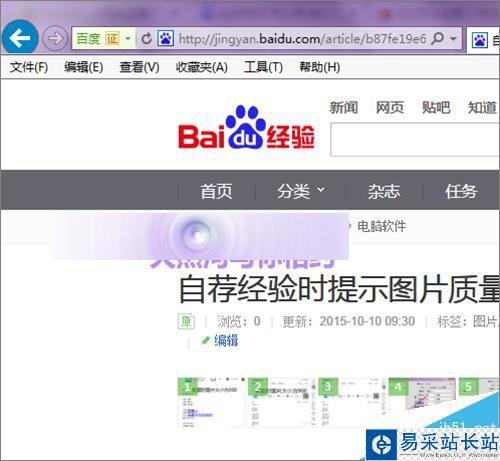Go to 杂志 in navigation bar
This screenshot has height=461, width=500.
pos(384,191)
